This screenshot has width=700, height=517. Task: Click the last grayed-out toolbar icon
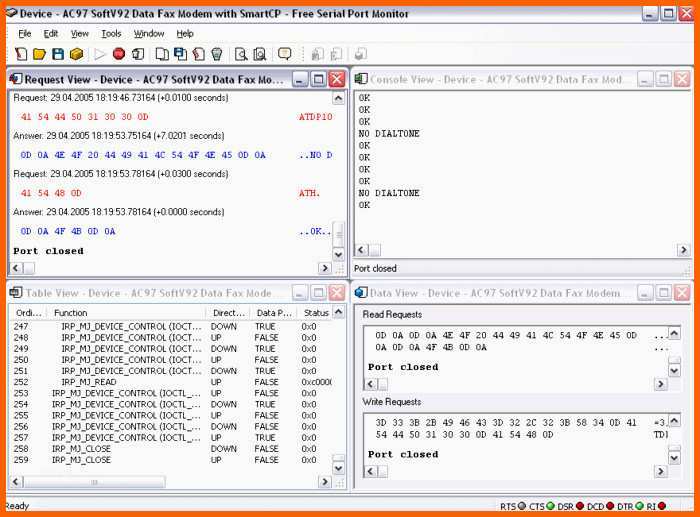click(360, 54)
